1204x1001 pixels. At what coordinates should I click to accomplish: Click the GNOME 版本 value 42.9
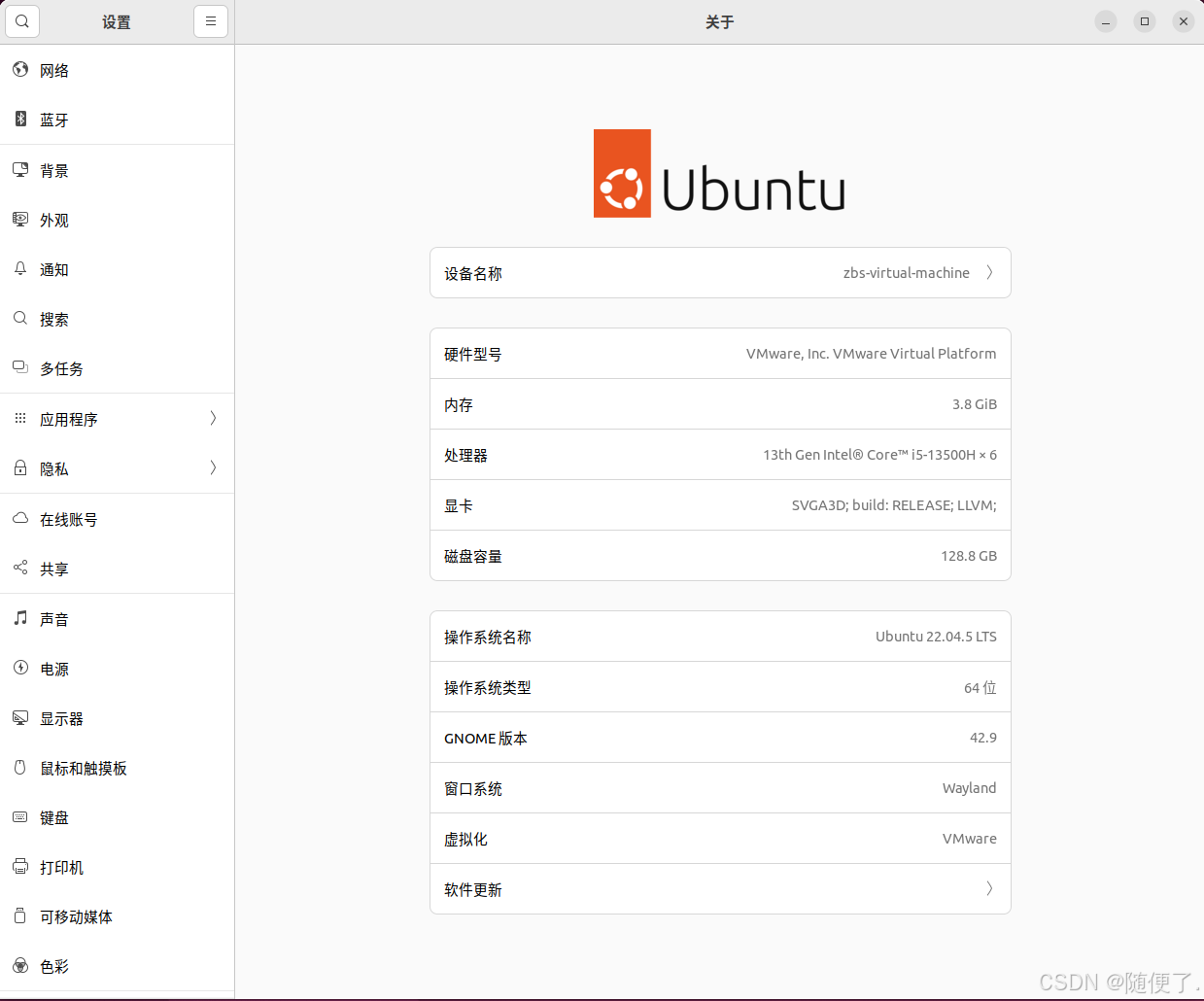click(983, 738)
